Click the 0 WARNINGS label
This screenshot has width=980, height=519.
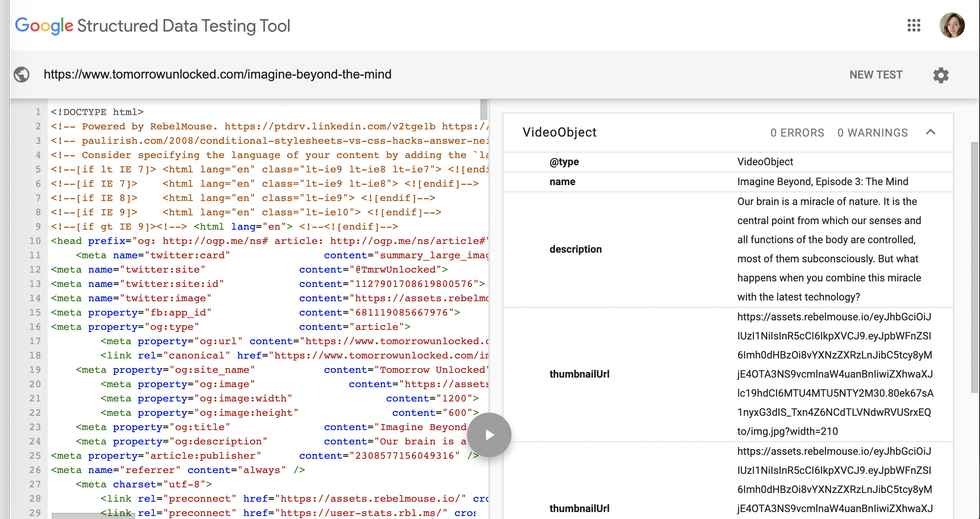pyautogui.click(x=872, y=132)
